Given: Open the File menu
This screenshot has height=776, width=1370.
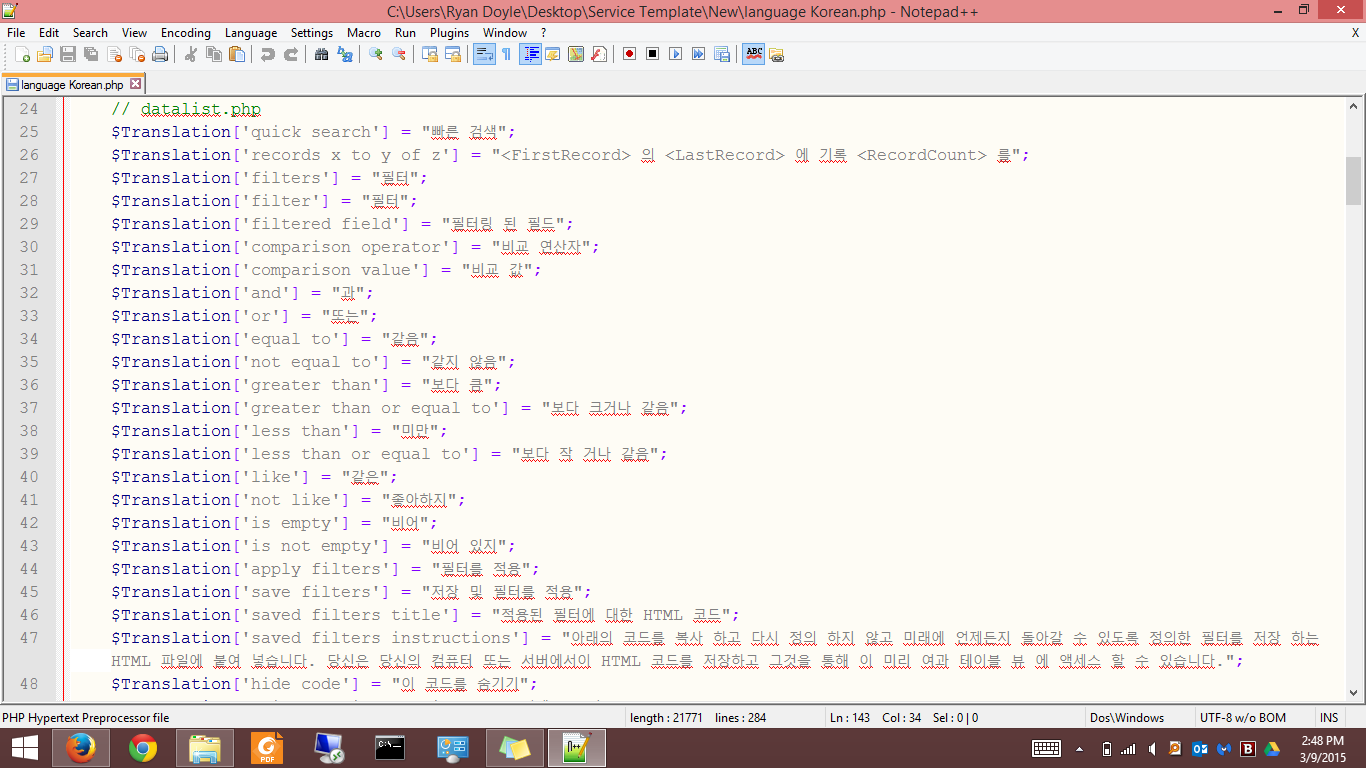Looking at the screenshot, I should [x=15, y=33].
